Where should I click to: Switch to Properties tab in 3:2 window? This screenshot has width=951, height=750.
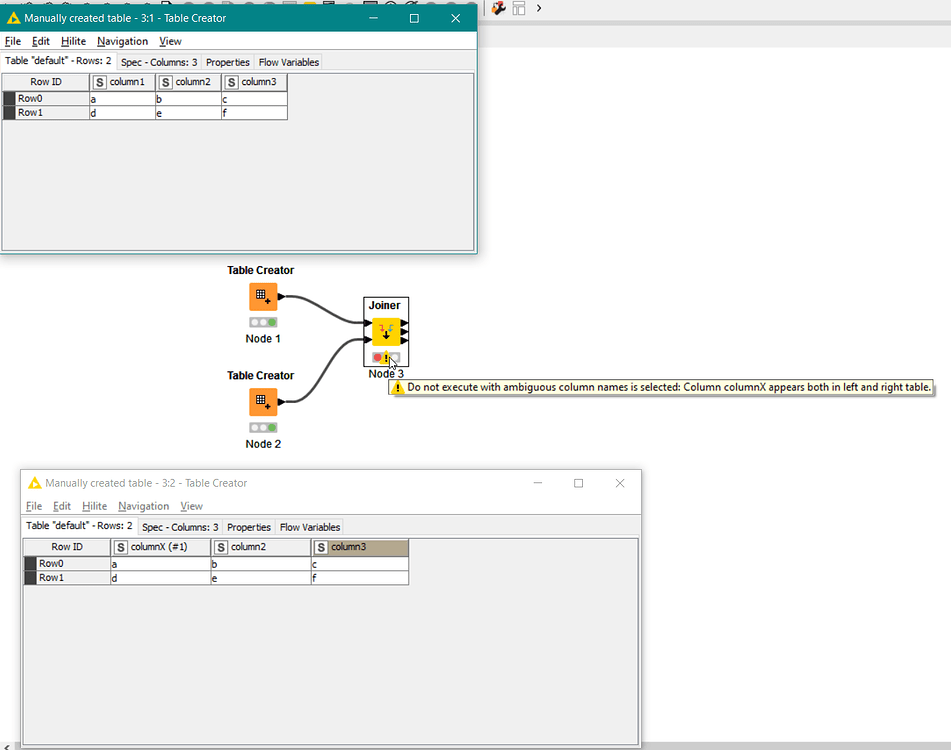coord(249,527)
